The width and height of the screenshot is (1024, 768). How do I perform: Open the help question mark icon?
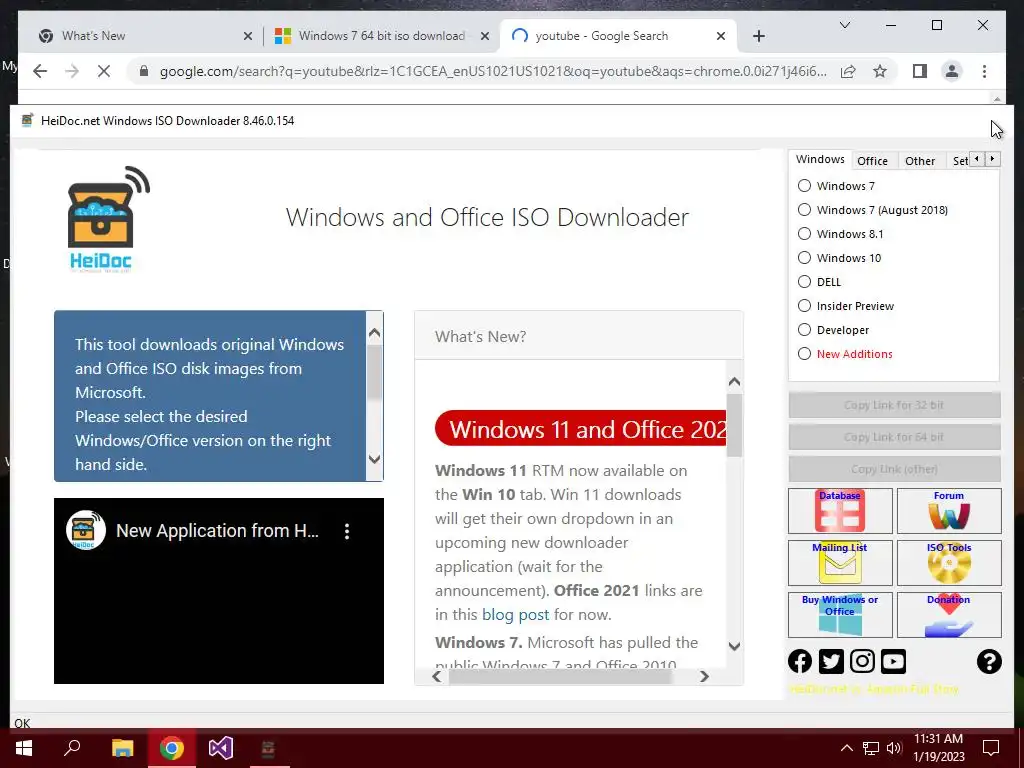tap(989, 662)
